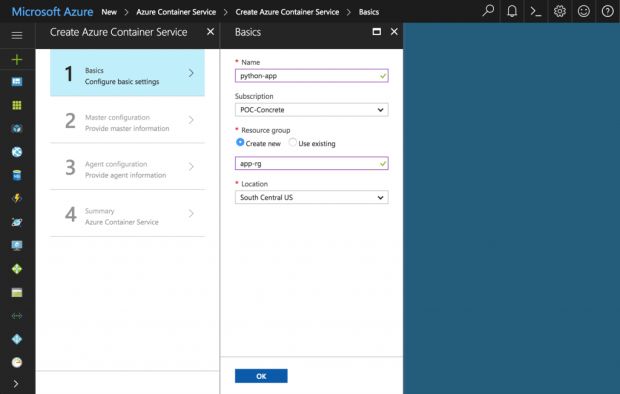Image resolution: width=620 pixels, height=394 pixels.
Task: Click the OK button
Action: pos(261,376)
